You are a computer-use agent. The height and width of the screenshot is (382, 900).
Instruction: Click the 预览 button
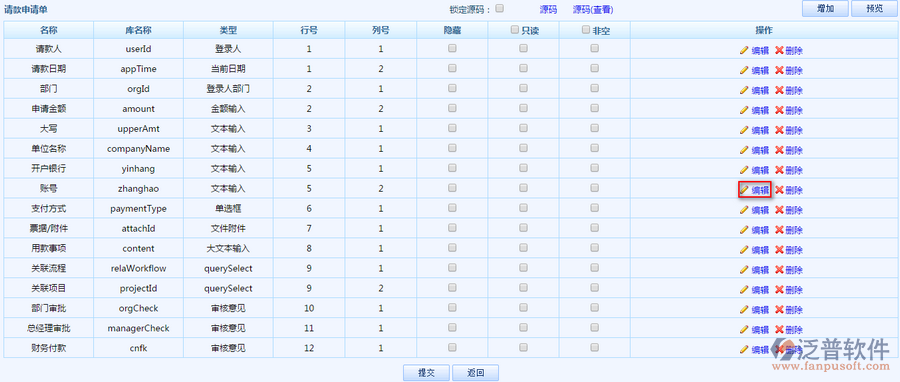[x=875, y=9]
